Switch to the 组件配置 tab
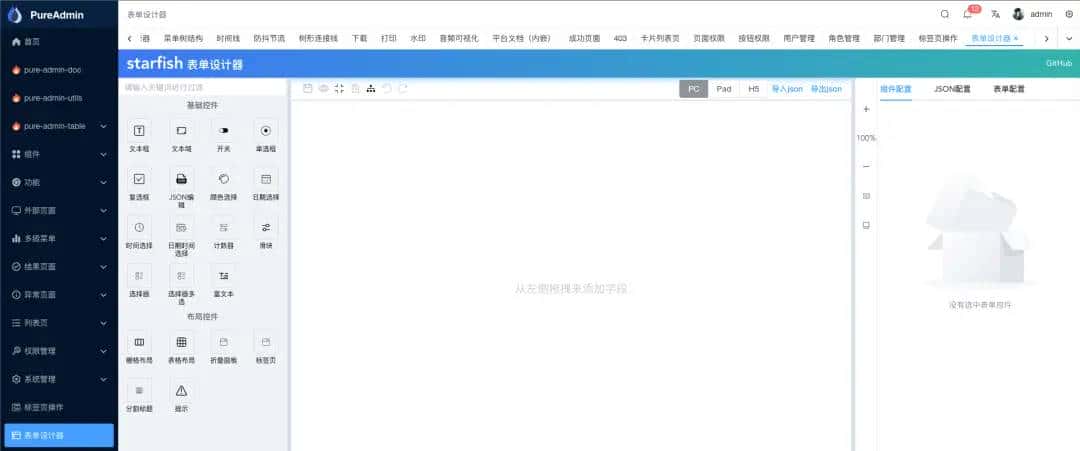 895,89
